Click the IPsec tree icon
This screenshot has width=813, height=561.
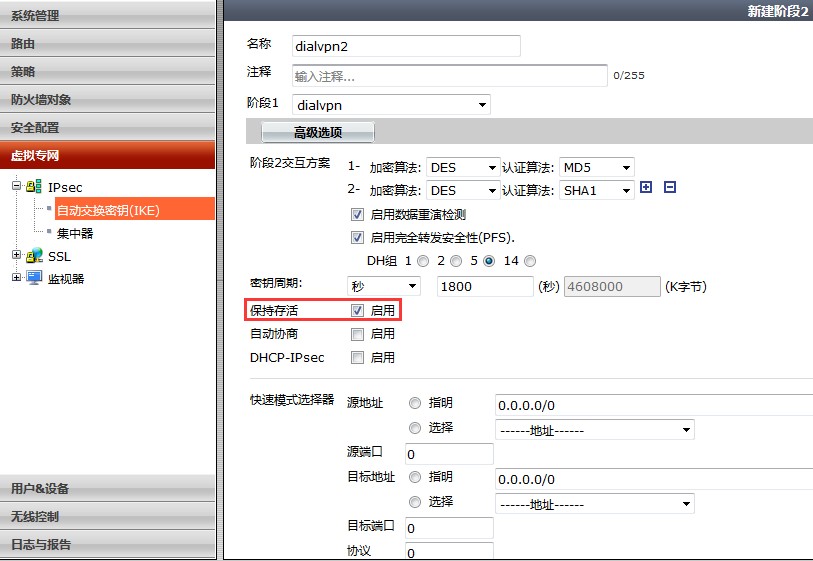pos(34,186)
